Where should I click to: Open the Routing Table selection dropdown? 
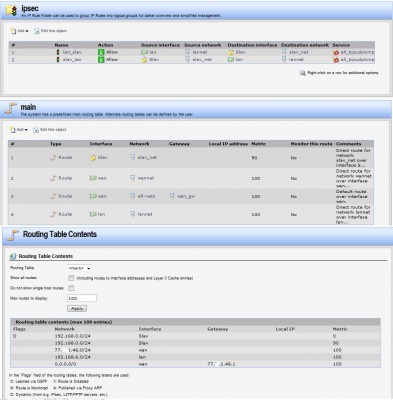pos(79,268)
